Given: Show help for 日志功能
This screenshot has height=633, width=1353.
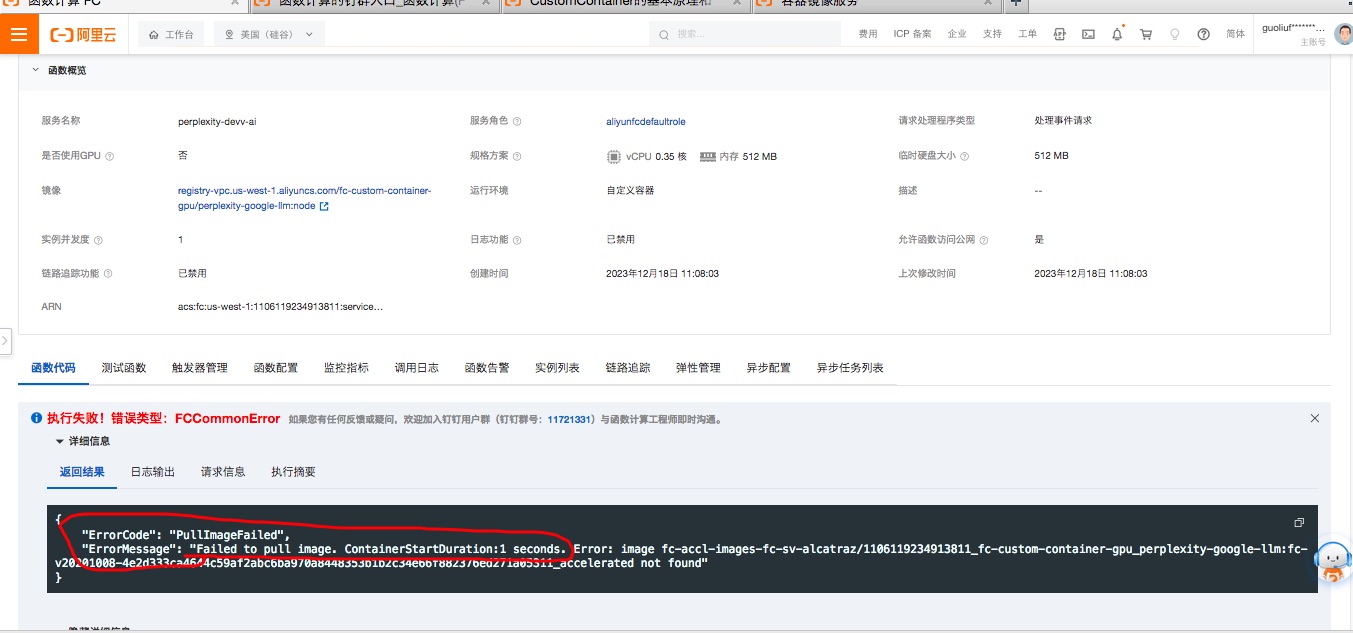Looking at the screenshot, I should 517,240.
